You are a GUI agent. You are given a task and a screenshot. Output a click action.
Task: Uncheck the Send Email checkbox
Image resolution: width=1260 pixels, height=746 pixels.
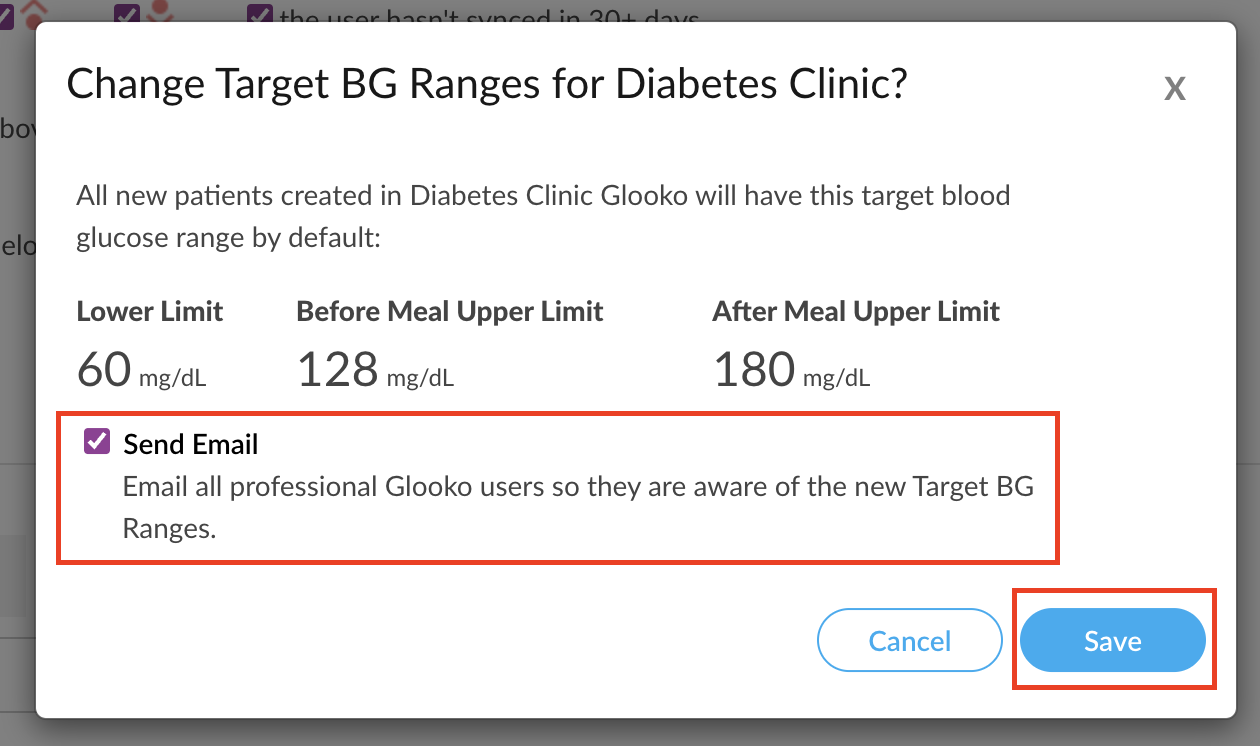click(97, 442)
